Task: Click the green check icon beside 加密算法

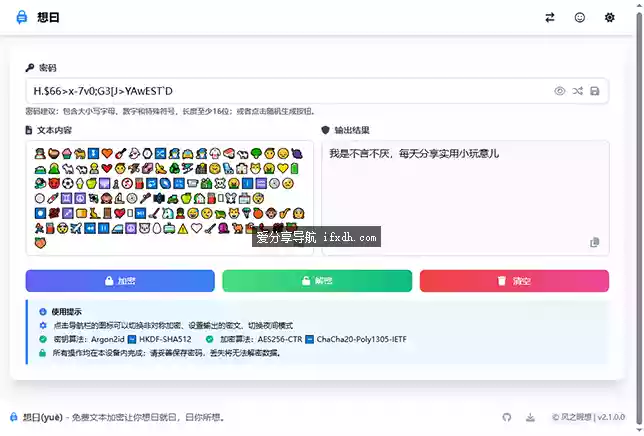Action: [x=209, y=339]
